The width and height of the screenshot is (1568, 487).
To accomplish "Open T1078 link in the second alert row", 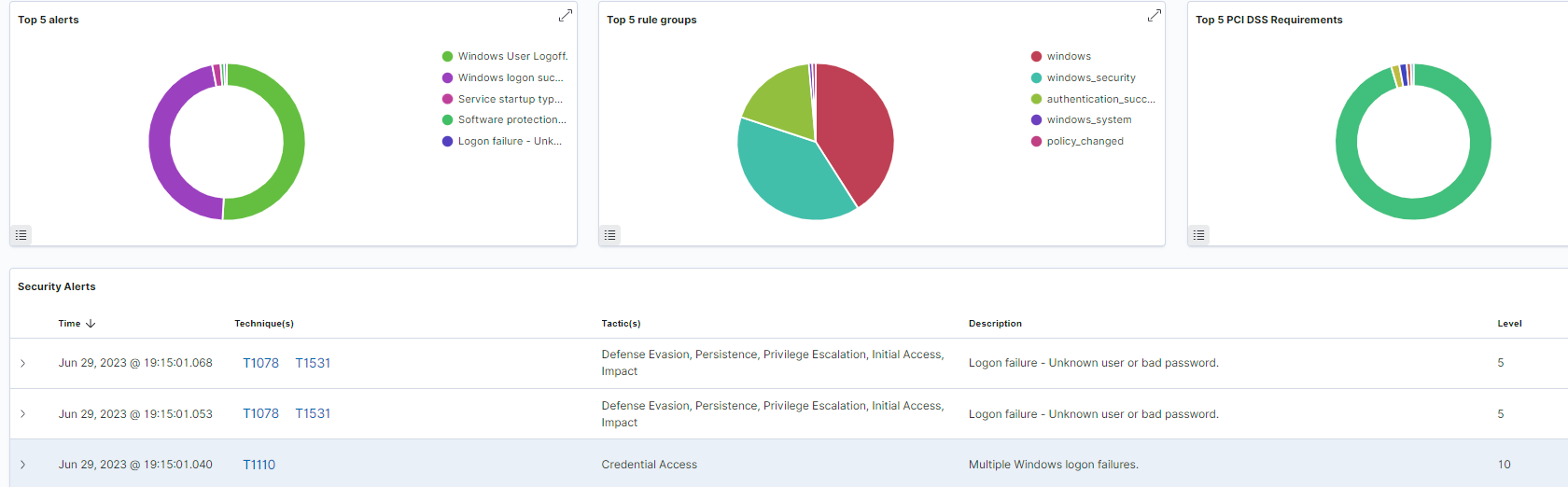I will (x=260, y=413).
